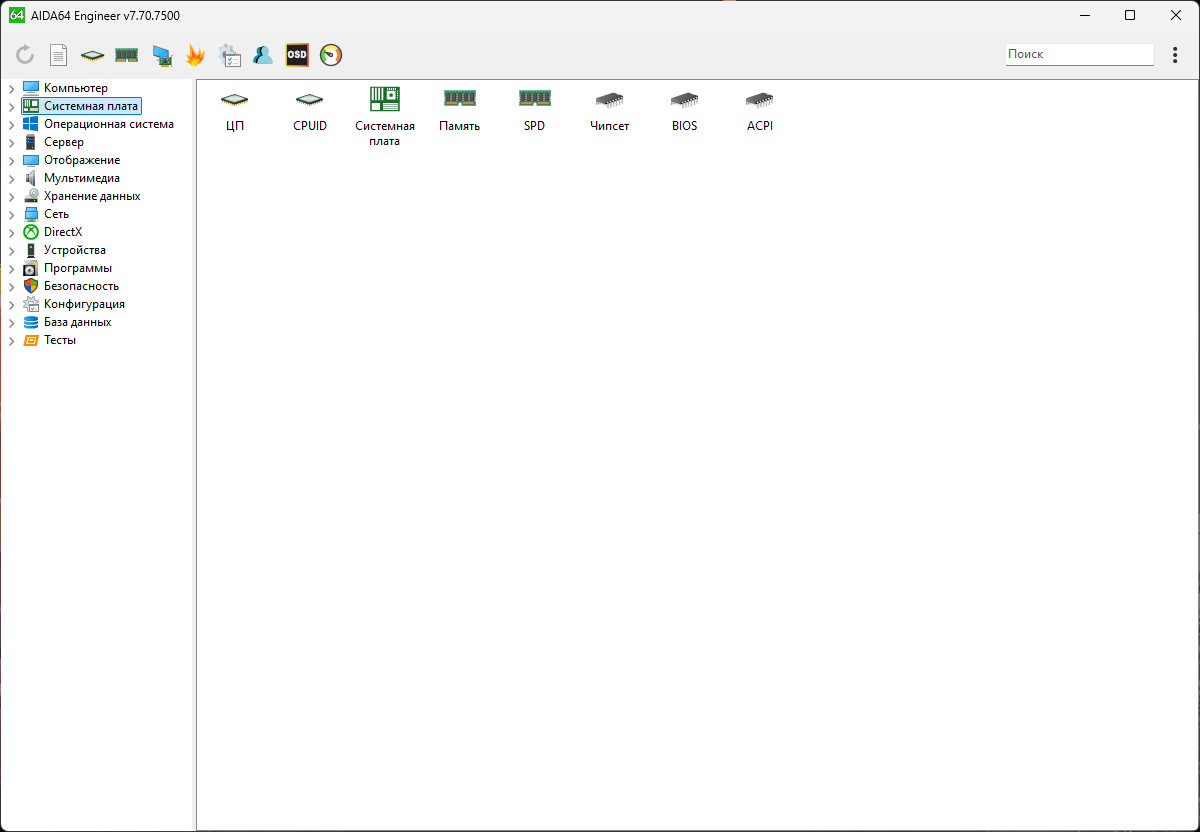The image size is (1200, 832).
Task: Open the three-dot menu next to search
Action: point(1175,55)
